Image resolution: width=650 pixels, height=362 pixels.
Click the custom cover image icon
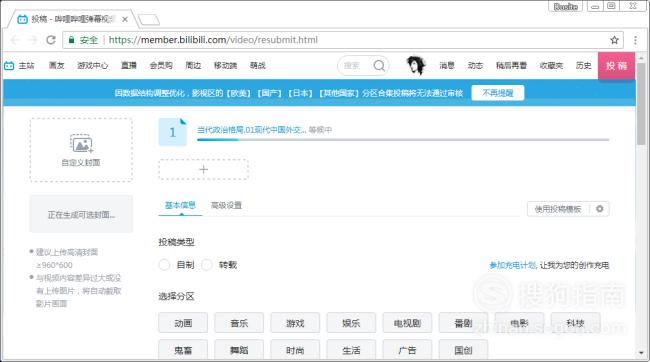(81, 143)
